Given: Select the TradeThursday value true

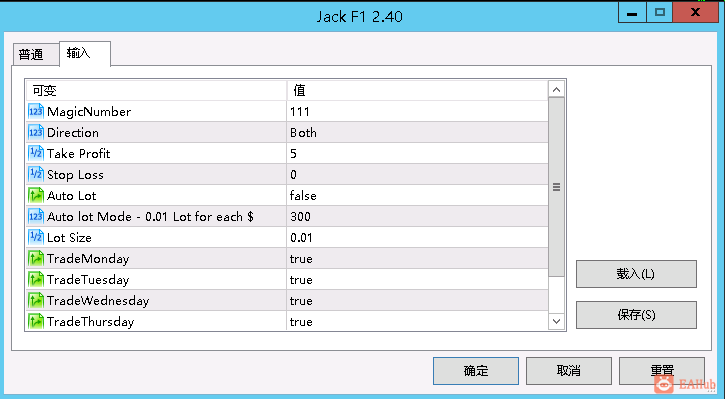Looking at the screenshot, I should click(x=301, y=321).
